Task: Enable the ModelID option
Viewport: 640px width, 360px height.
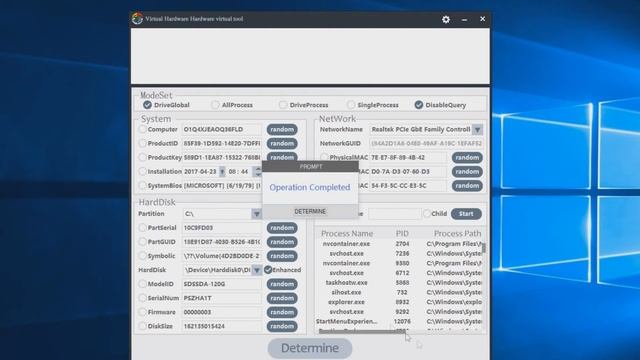Action: click(142, 284)
